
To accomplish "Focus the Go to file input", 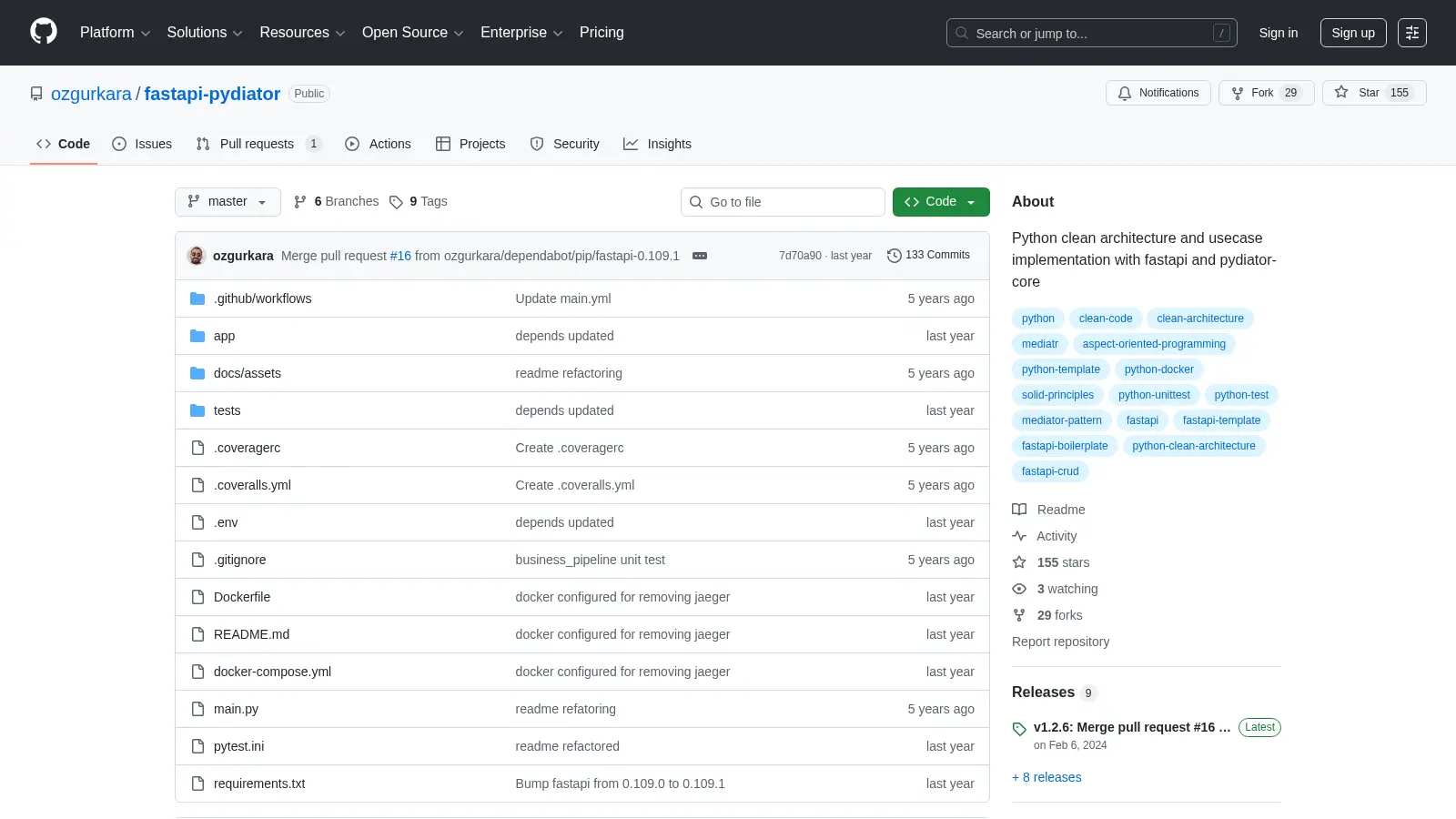I will [x=783, y=202].
